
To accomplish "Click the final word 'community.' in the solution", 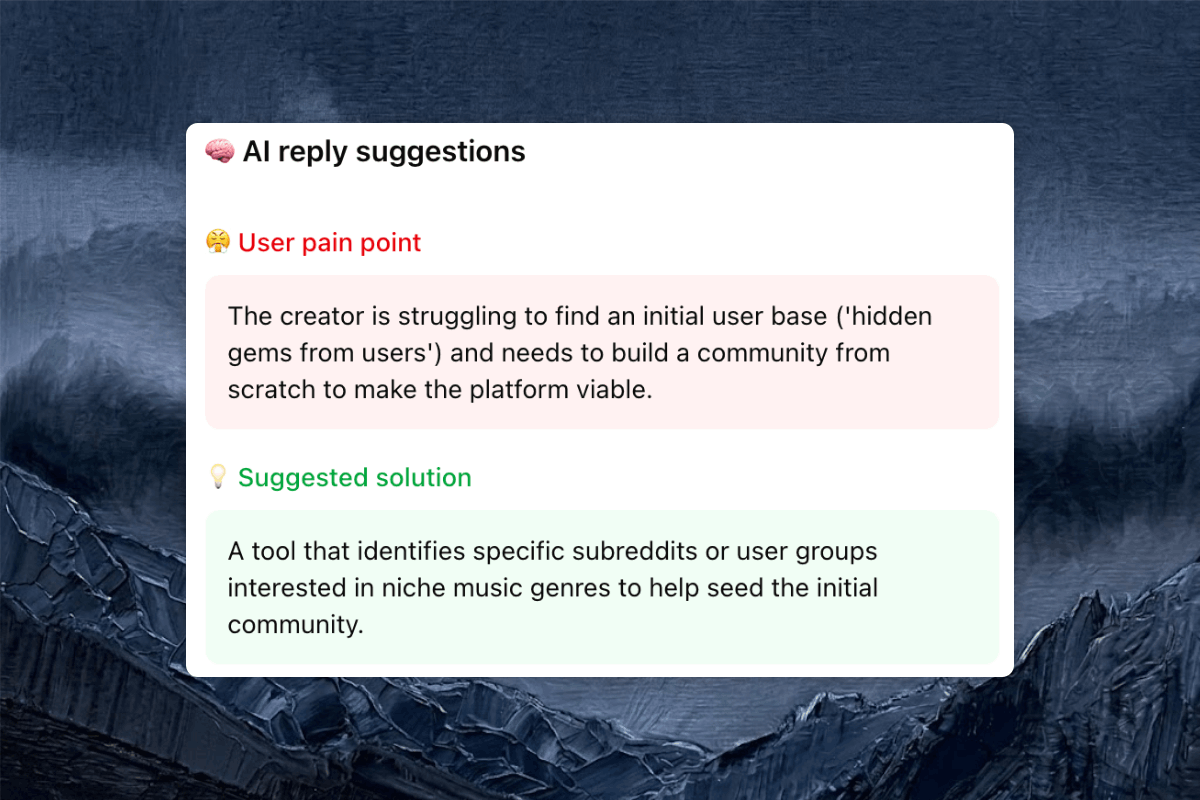I will (x=295, y=624).
